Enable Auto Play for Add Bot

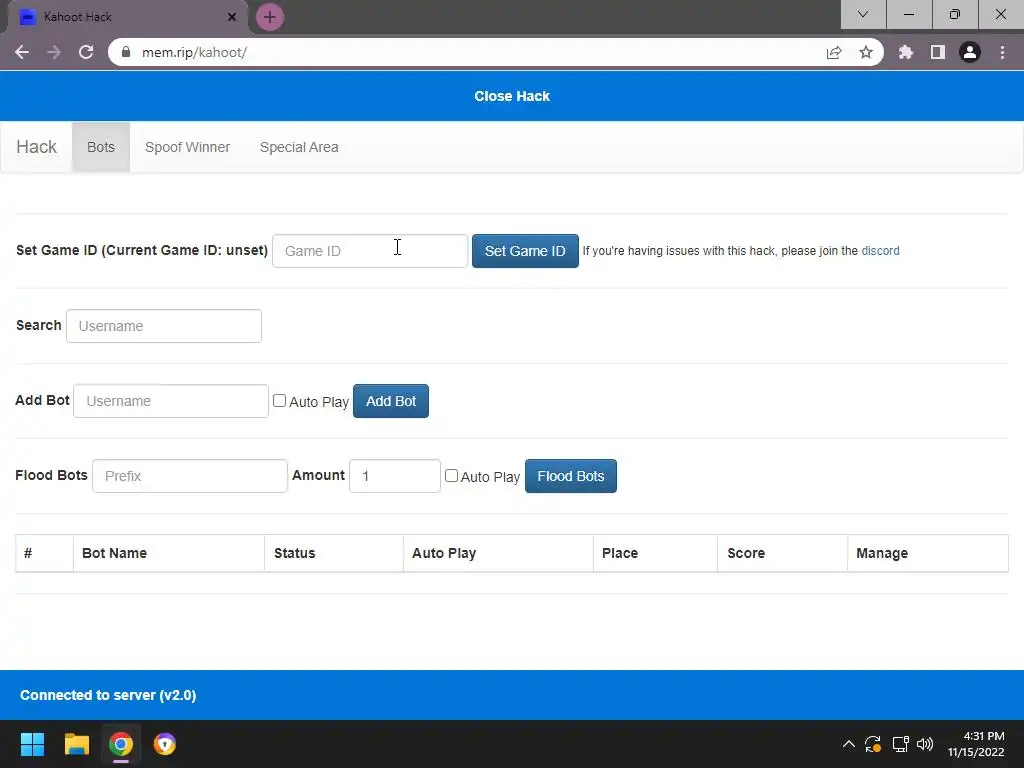(280, 400)
